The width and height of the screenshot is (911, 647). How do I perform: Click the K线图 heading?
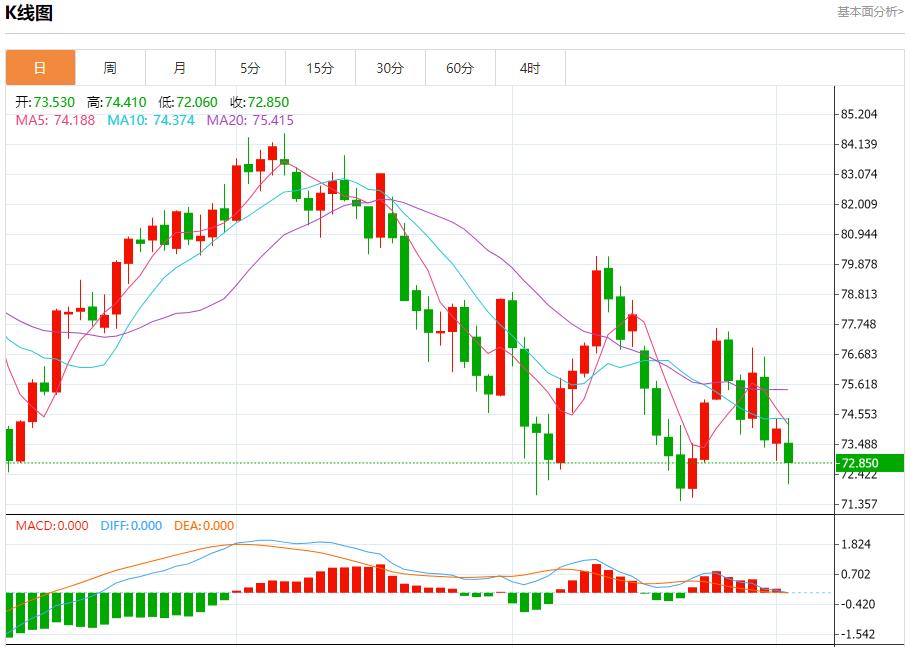coord(30,13)
